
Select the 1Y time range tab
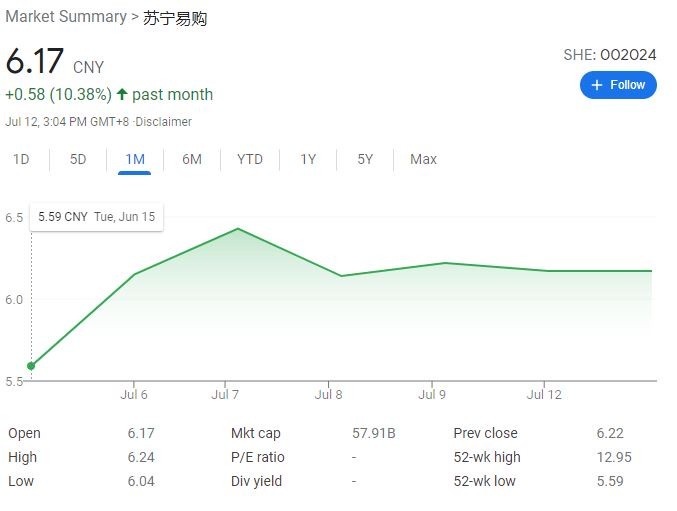(x=308, y=159)
